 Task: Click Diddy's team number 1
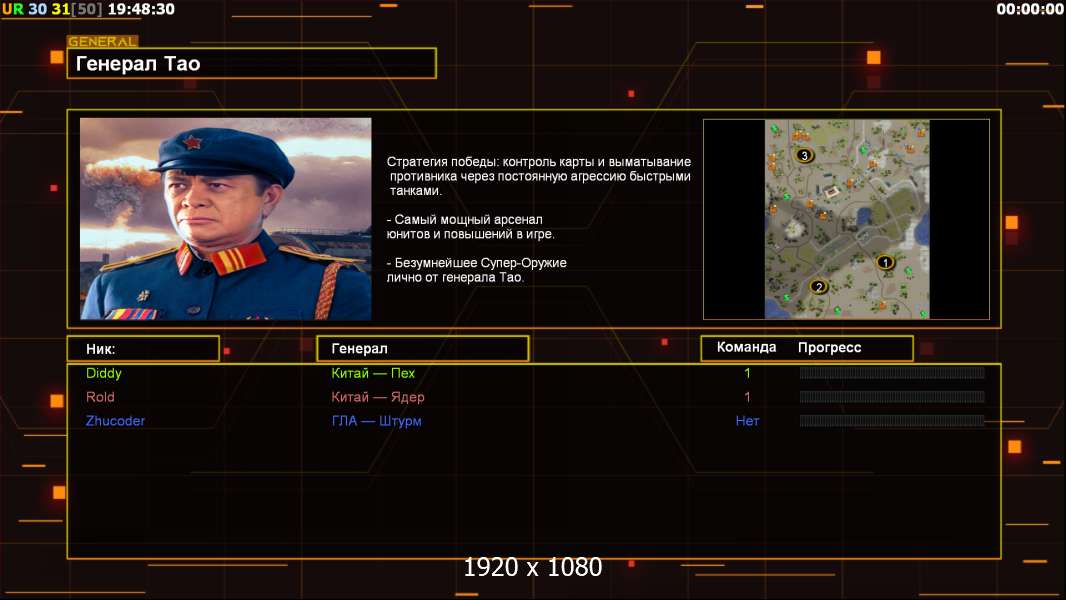pyautogui.click(x=747, y=373)
